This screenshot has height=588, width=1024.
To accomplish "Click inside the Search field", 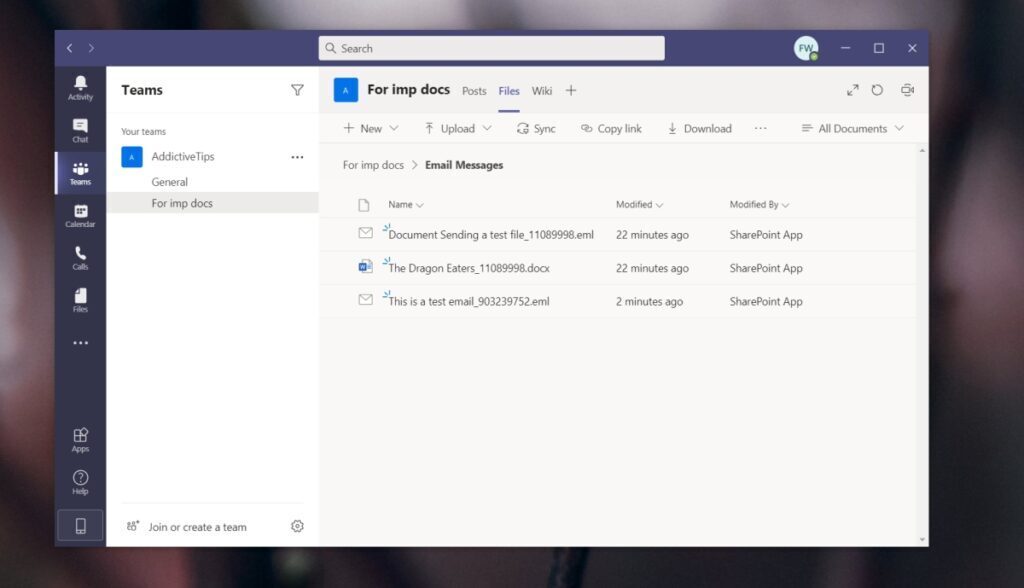I will [x=490, y=48].
